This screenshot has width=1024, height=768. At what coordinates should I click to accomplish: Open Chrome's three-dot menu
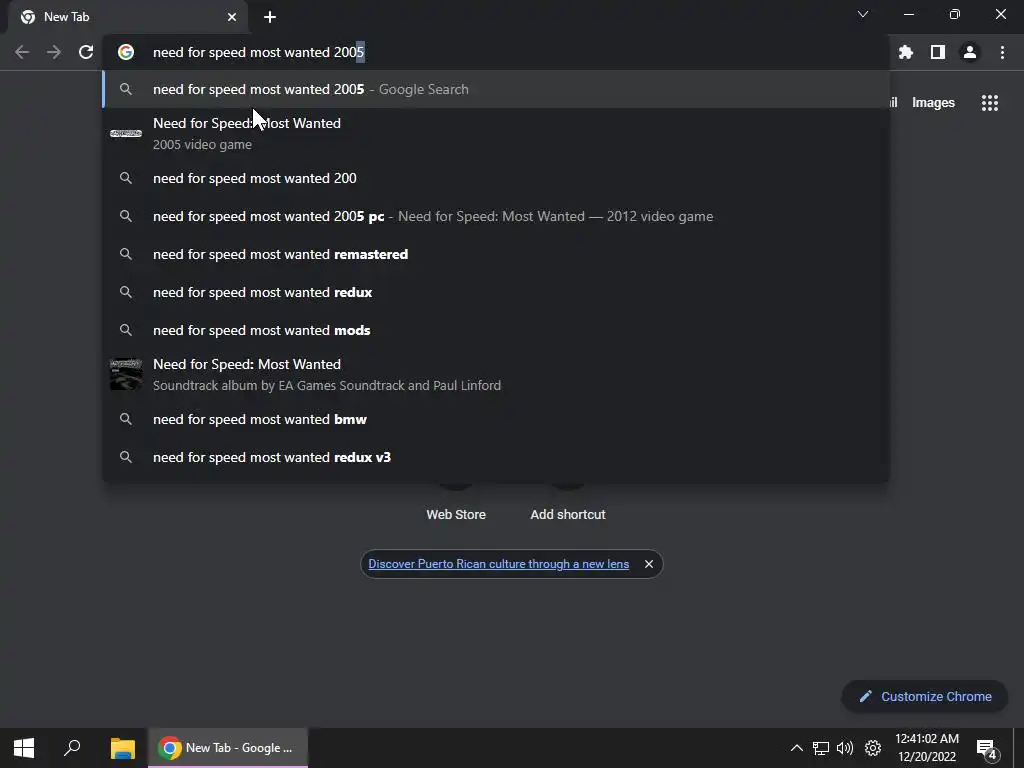pos(1002,52)
